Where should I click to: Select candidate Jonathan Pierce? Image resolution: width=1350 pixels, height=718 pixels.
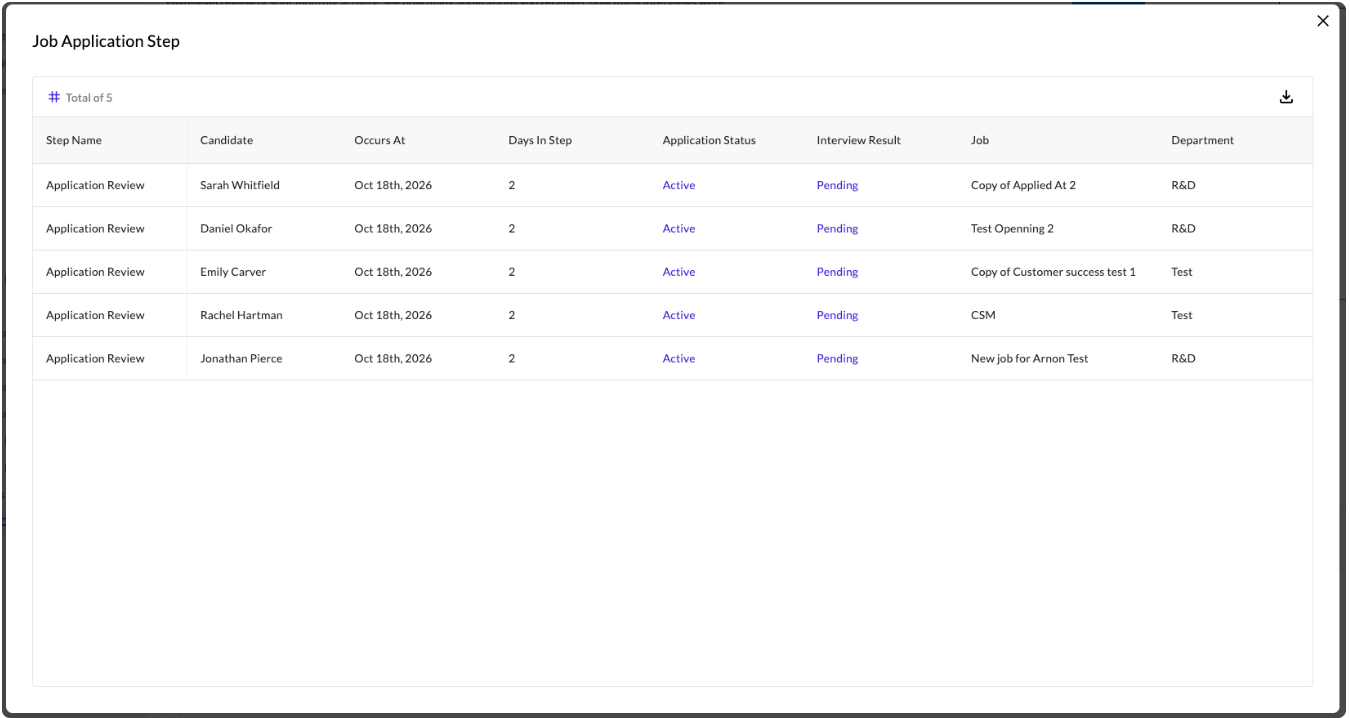click(x=241, y=358)
